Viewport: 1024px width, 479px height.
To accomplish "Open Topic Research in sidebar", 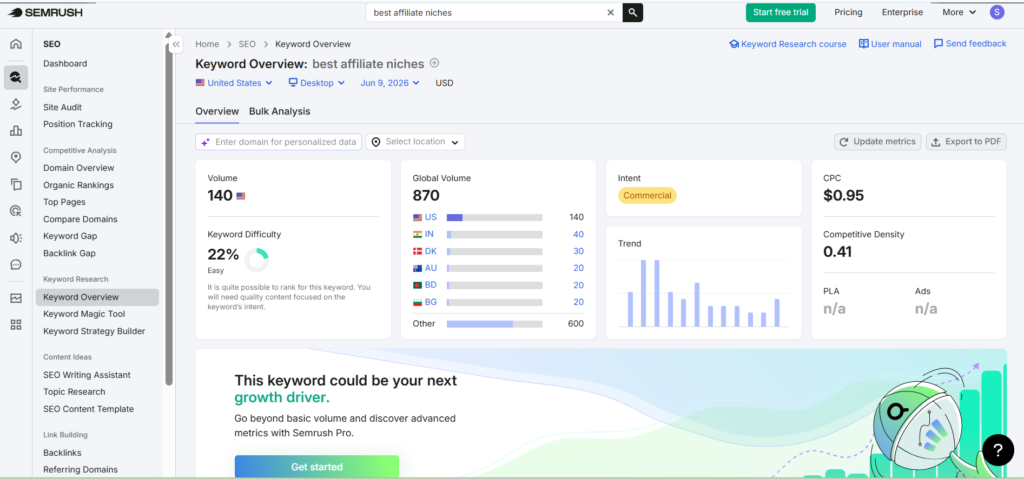I will [74, 391].
